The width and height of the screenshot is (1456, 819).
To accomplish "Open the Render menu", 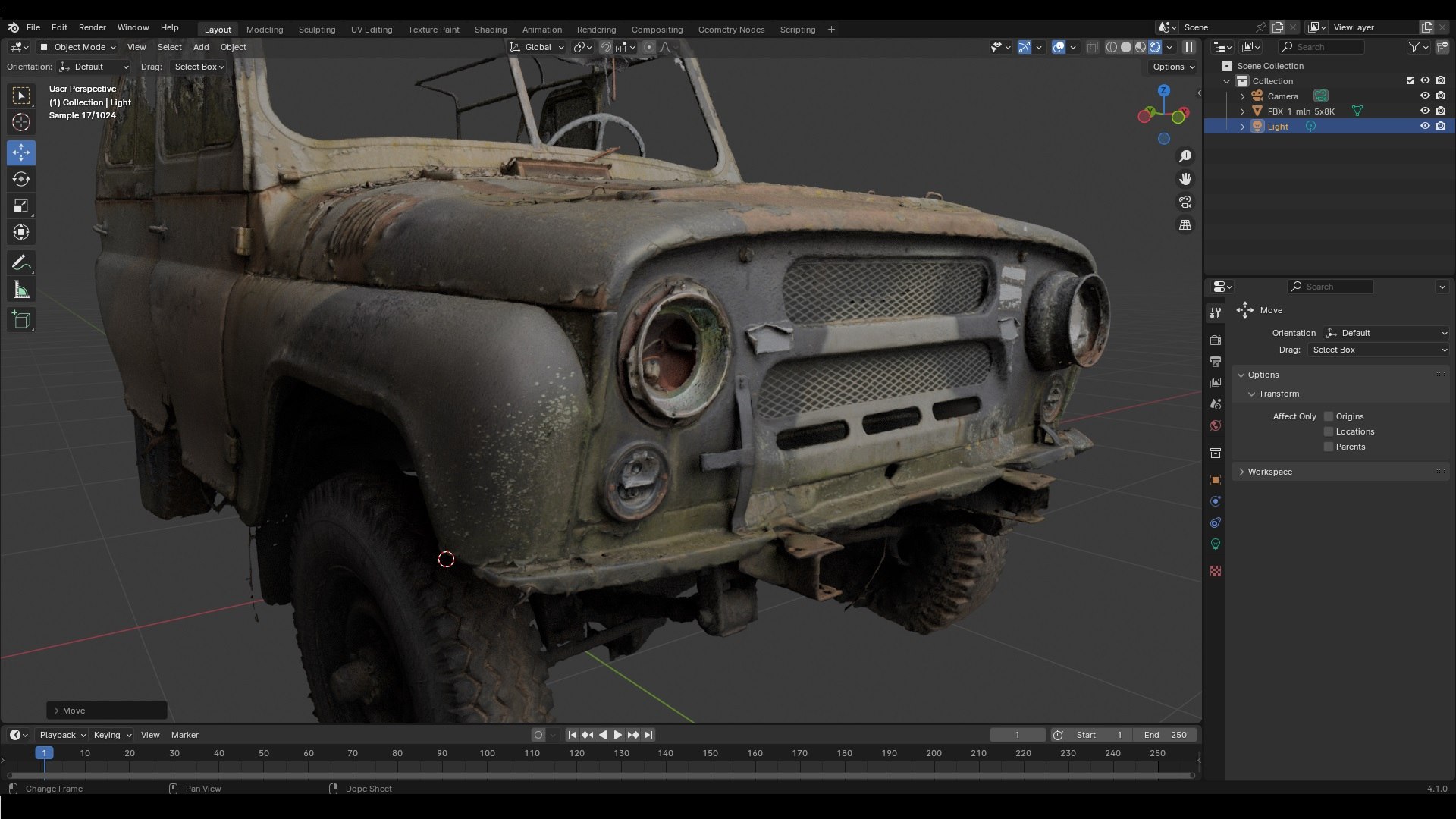I will click(93, 27).
